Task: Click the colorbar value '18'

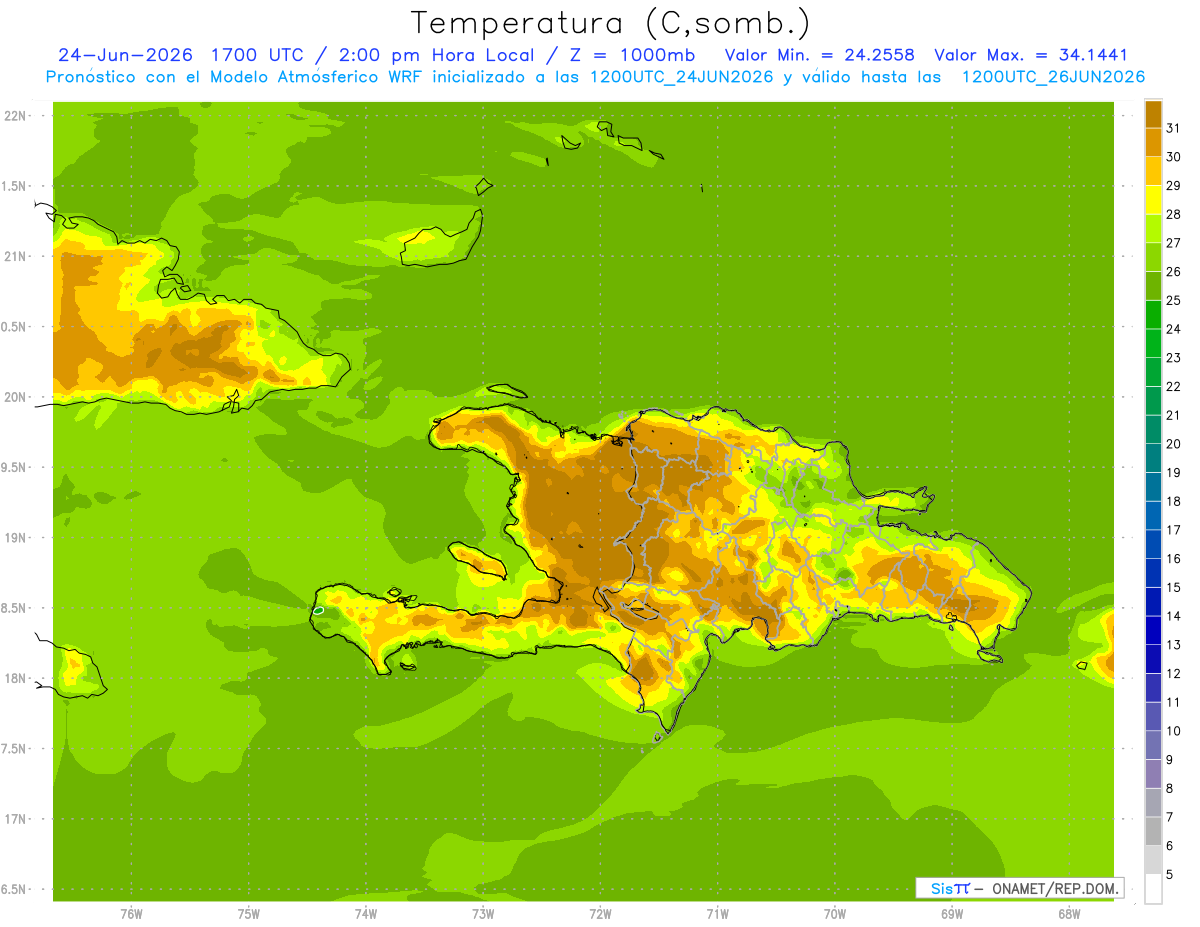Action: 1174,501
